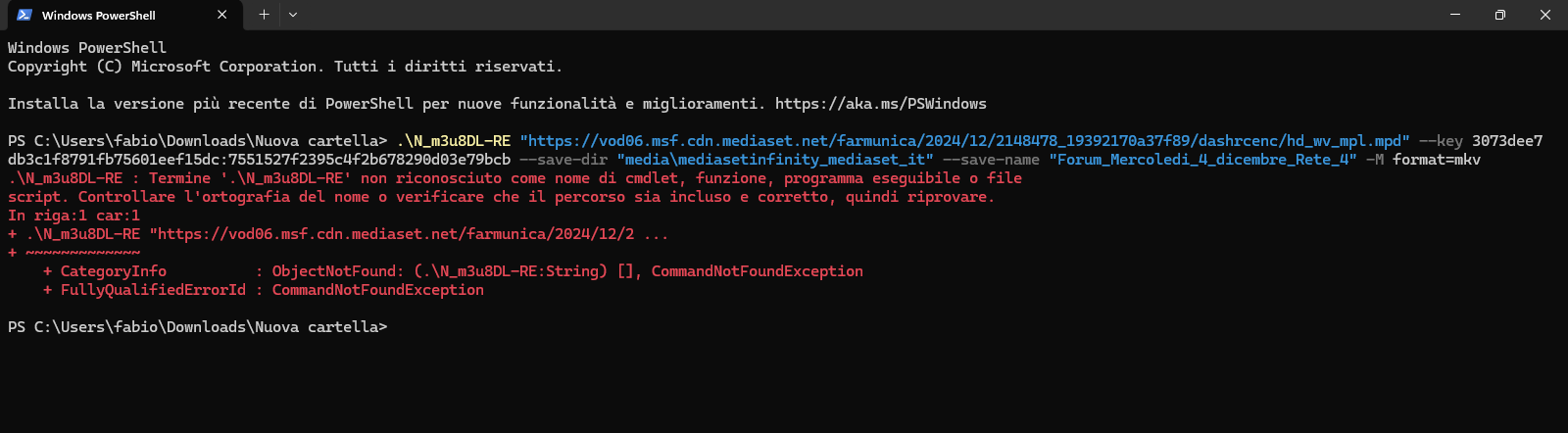
Task: Expand the new tab profile dropdown chevron
Action: [293, 15]
